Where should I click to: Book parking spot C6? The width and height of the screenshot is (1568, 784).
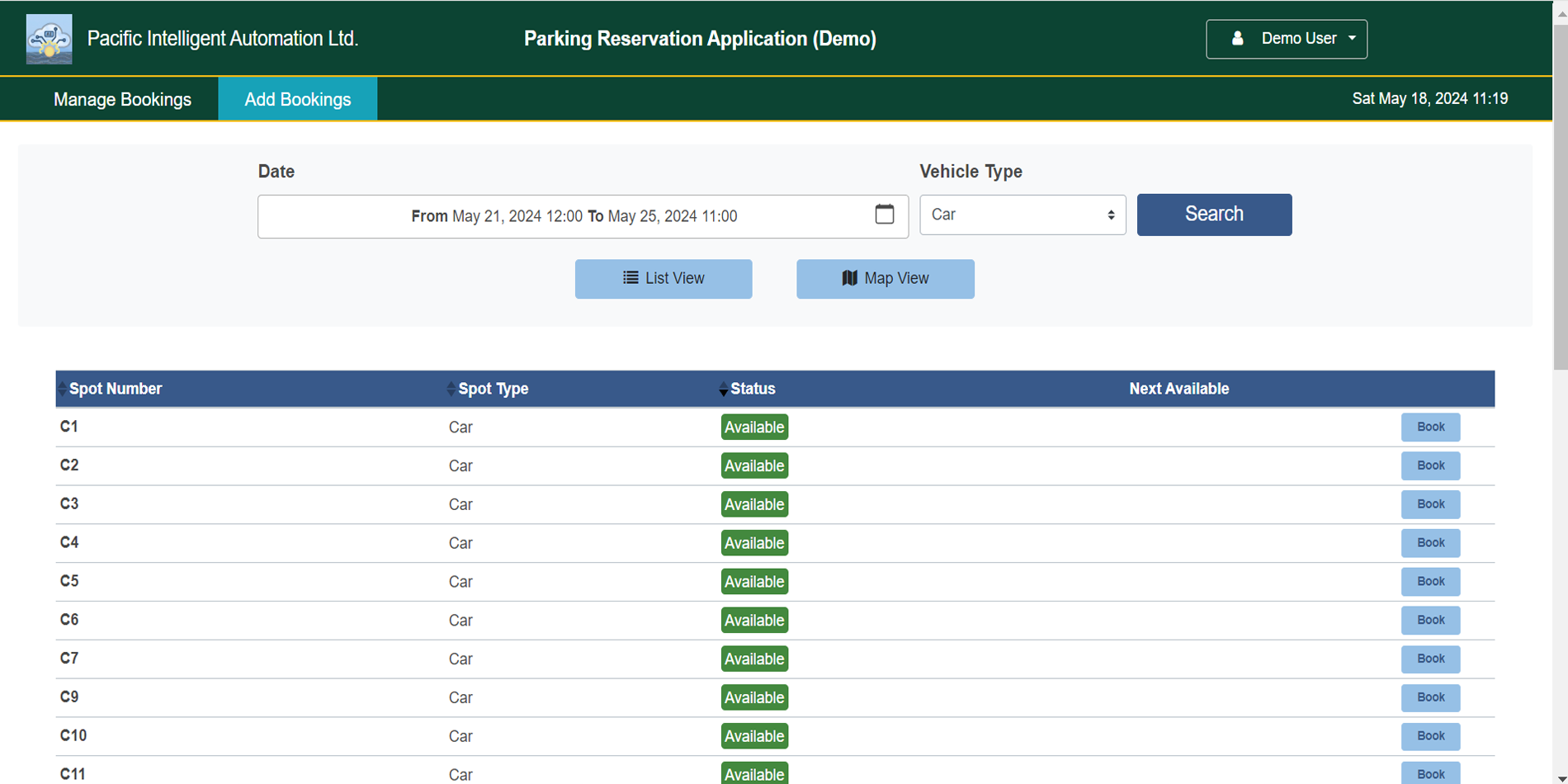pyautogui.click(x=1430, y=621)
